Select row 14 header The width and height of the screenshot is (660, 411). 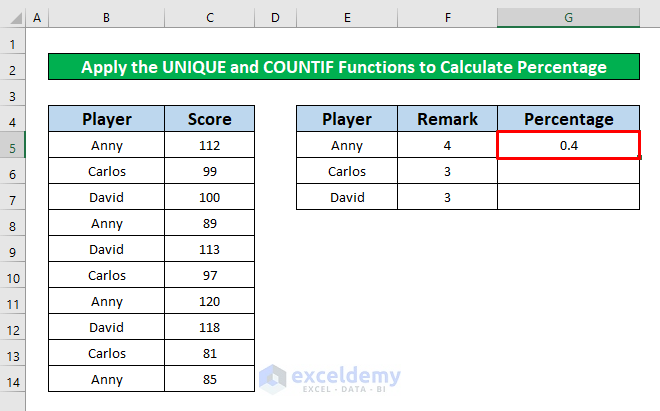13,379
